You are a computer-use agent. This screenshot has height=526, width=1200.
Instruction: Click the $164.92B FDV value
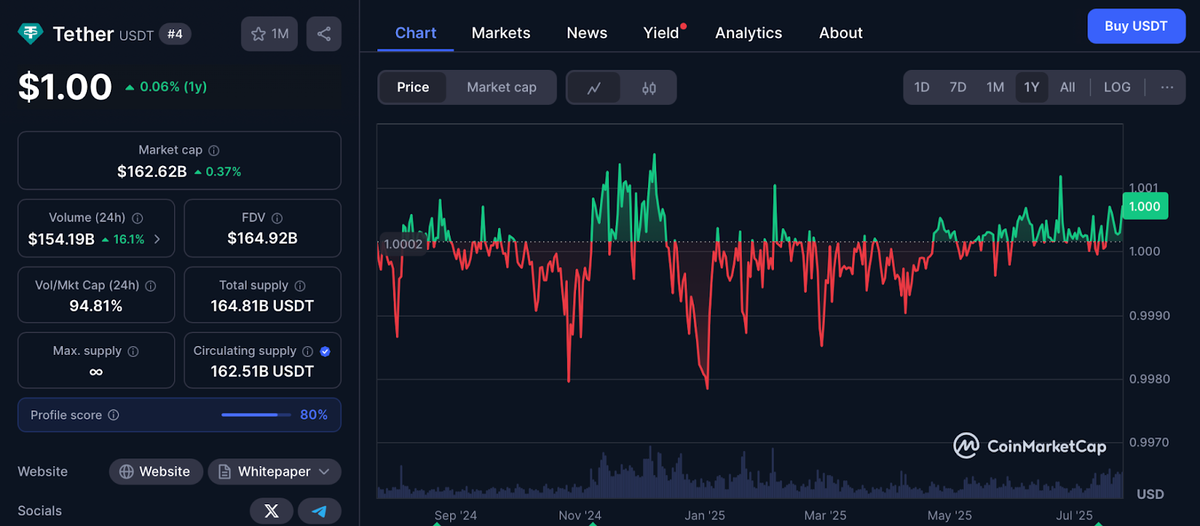[263, 239]
